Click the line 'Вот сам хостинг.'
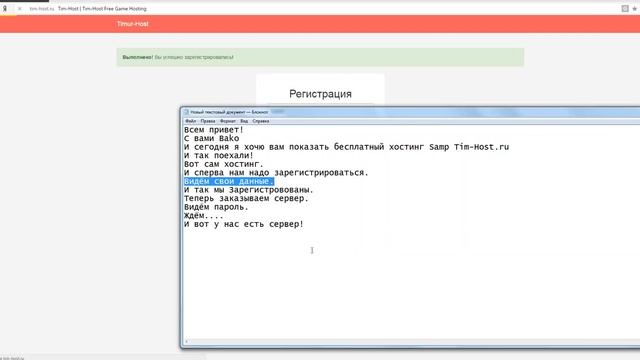The width and height of the screenshot is (640, 360). click(224, 164)
